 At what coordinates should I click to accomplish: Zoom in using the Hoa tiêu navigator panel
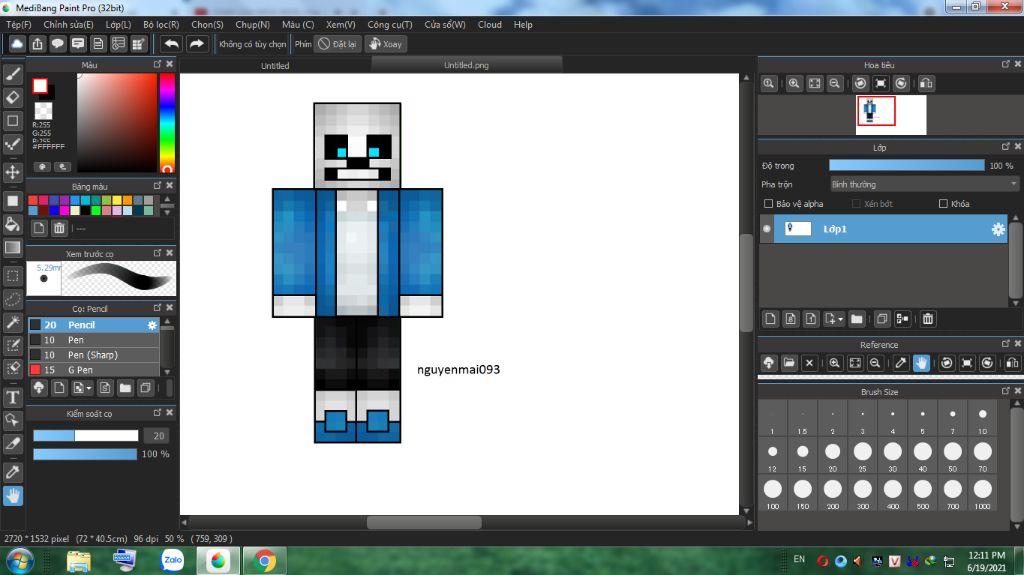tap(794, 84)
